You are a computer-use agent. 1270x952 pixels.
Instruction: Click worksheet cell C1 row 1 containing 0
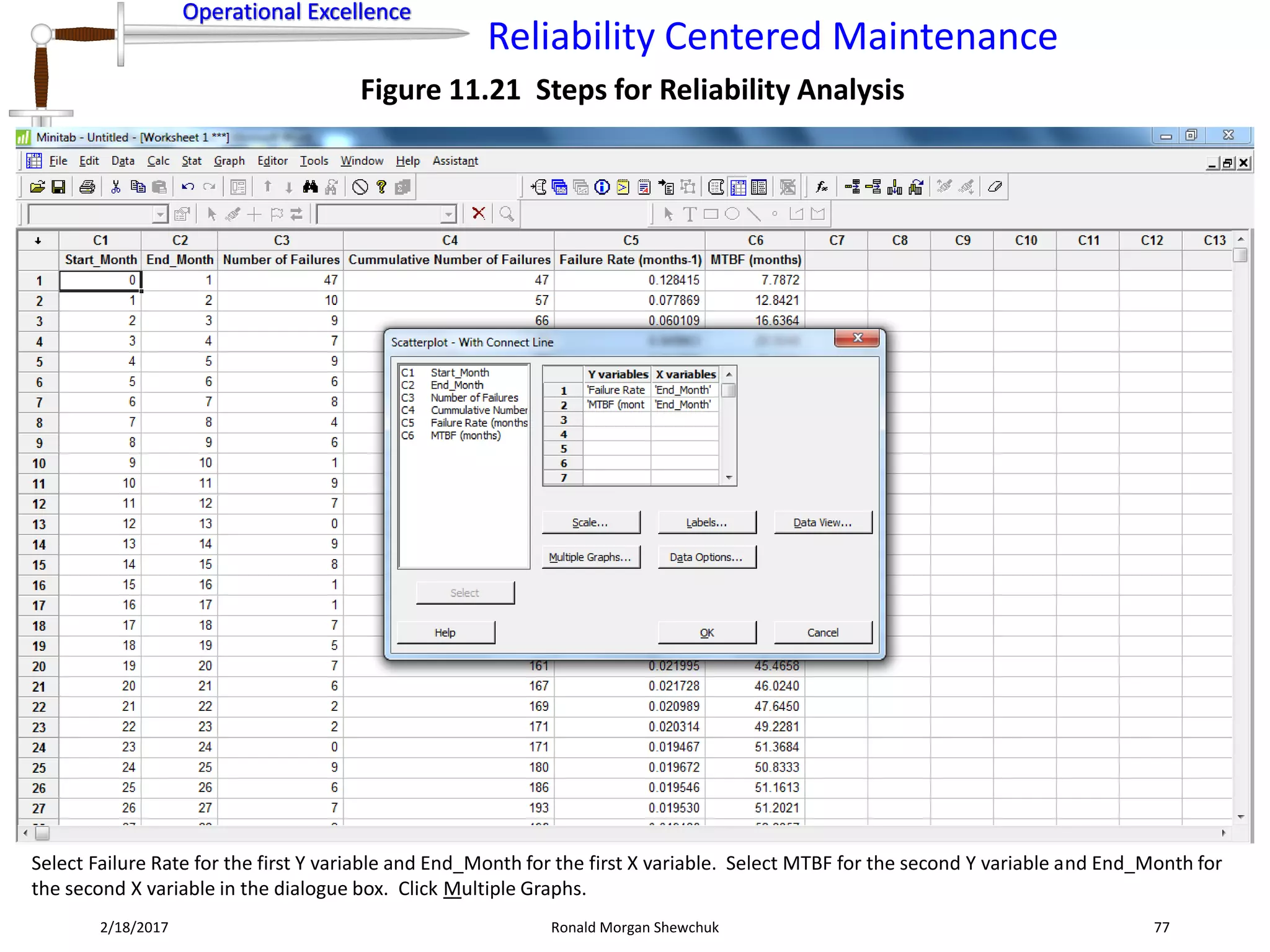tap(100, 280)
